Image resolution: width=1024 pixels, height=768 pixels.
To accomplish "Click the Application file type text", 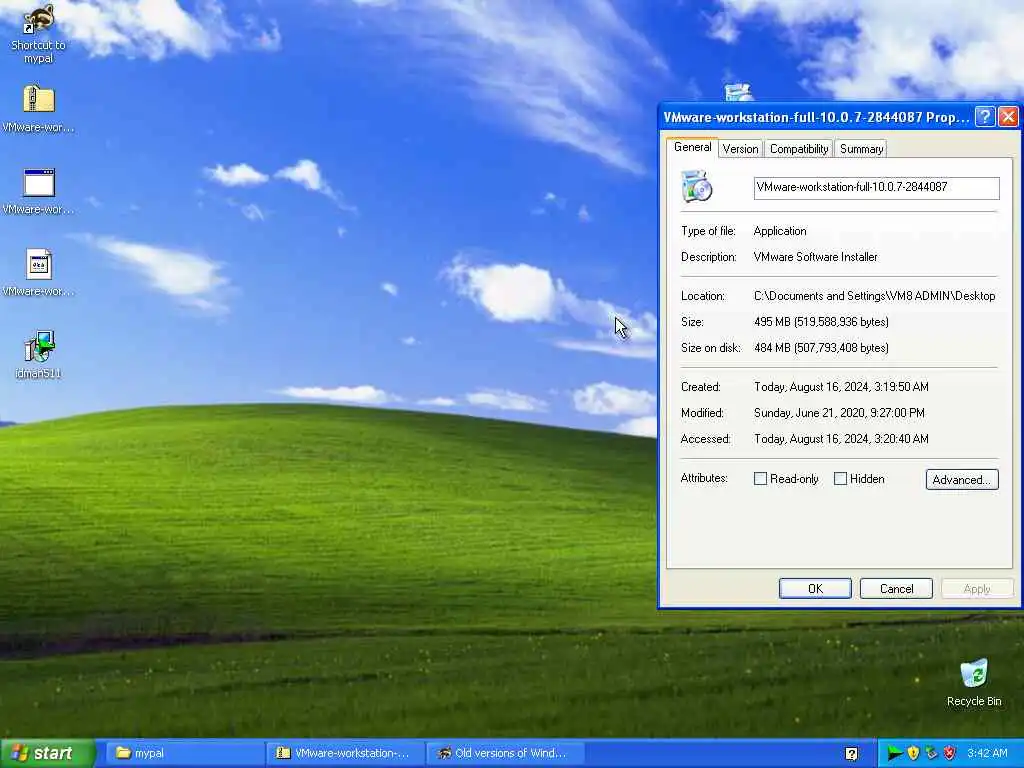I will pos(780,231).
